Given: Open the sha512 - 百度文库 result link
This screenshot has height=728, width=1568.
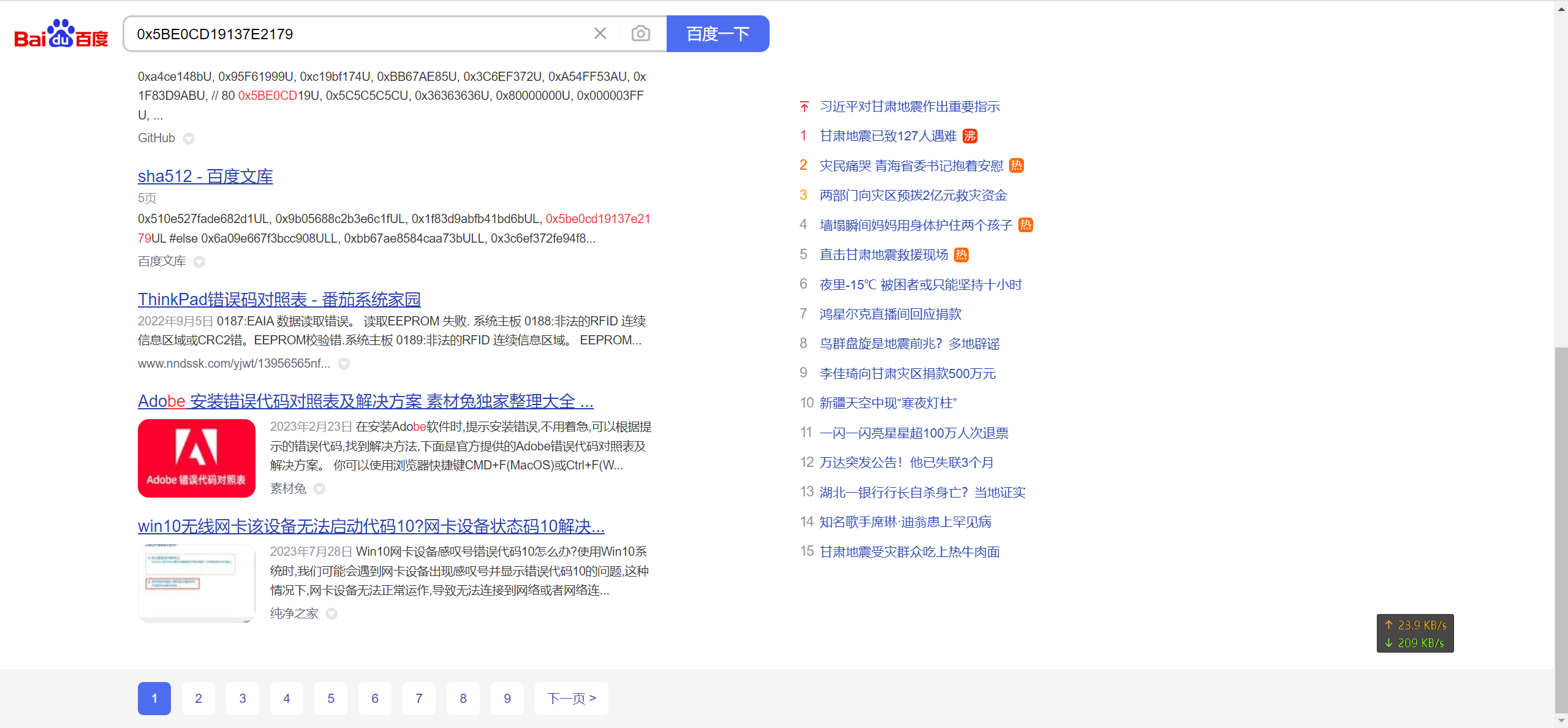Looking at the screenshot, I should pos(205,176).
